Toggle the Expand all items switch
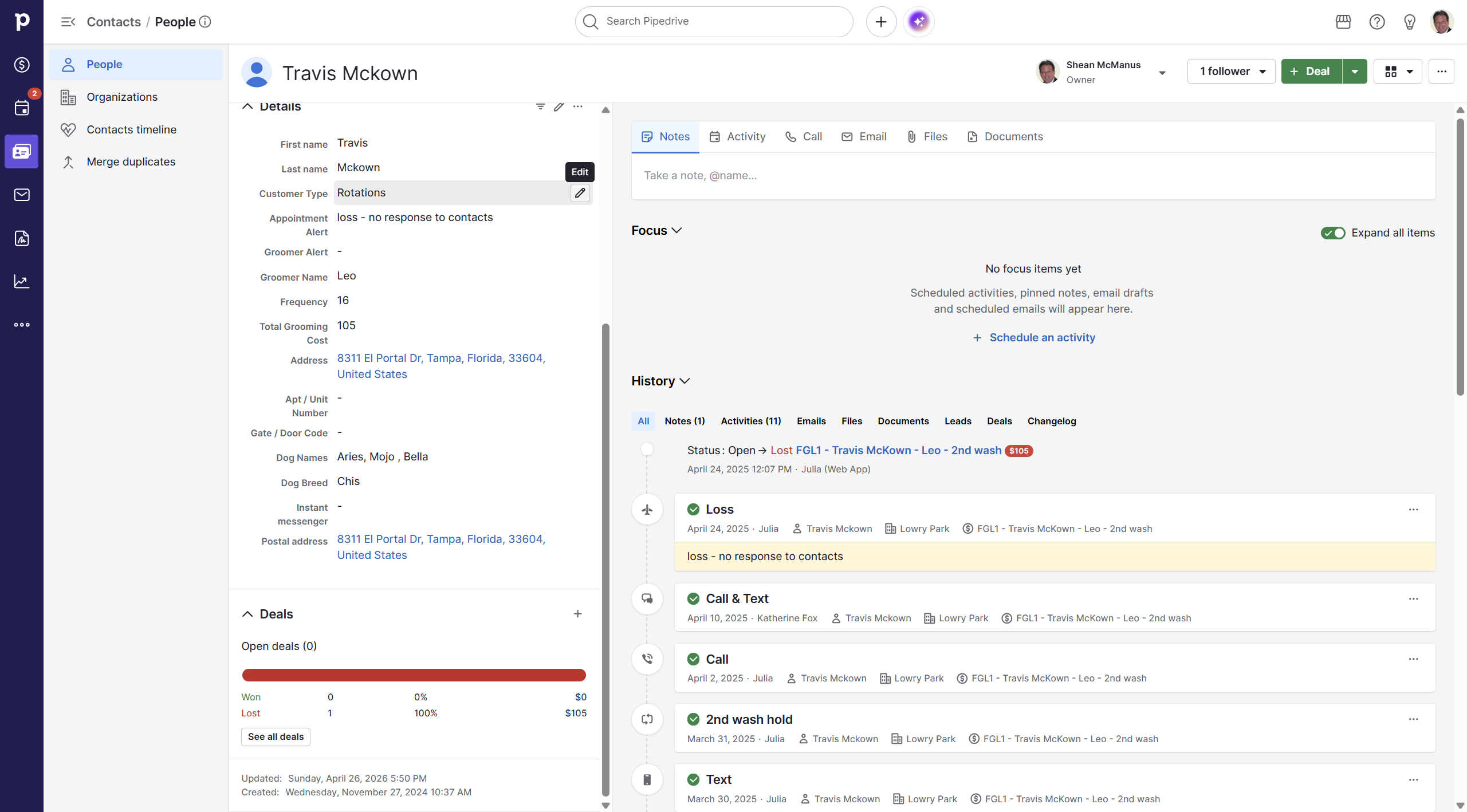Viewport: 1467px width, 812px height. (x=1332, y=233)
